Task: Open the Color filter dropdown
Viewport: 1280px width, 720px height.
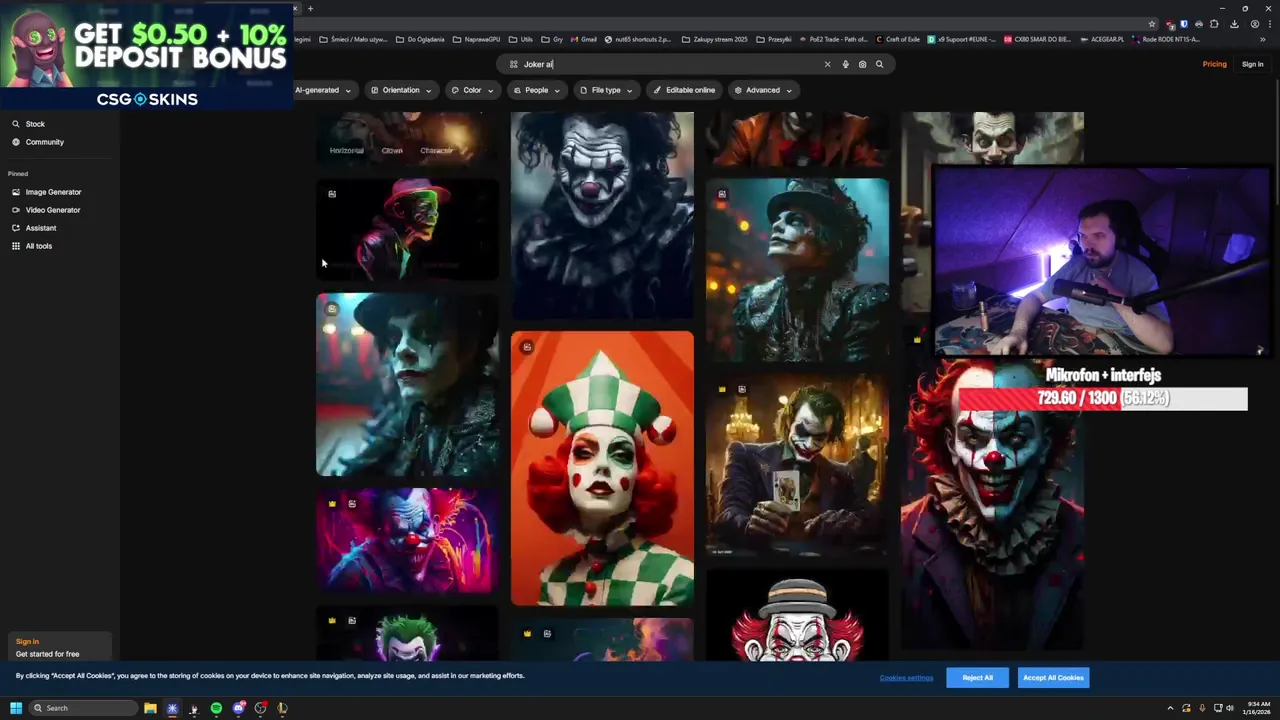Action: [472, 90]
